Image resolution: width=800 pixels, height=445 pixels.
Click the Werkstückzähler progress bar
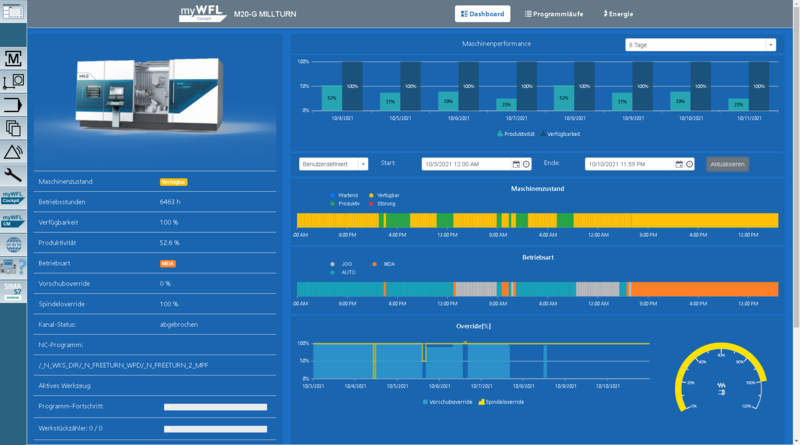pyautogui.click(x=215, y=429)
